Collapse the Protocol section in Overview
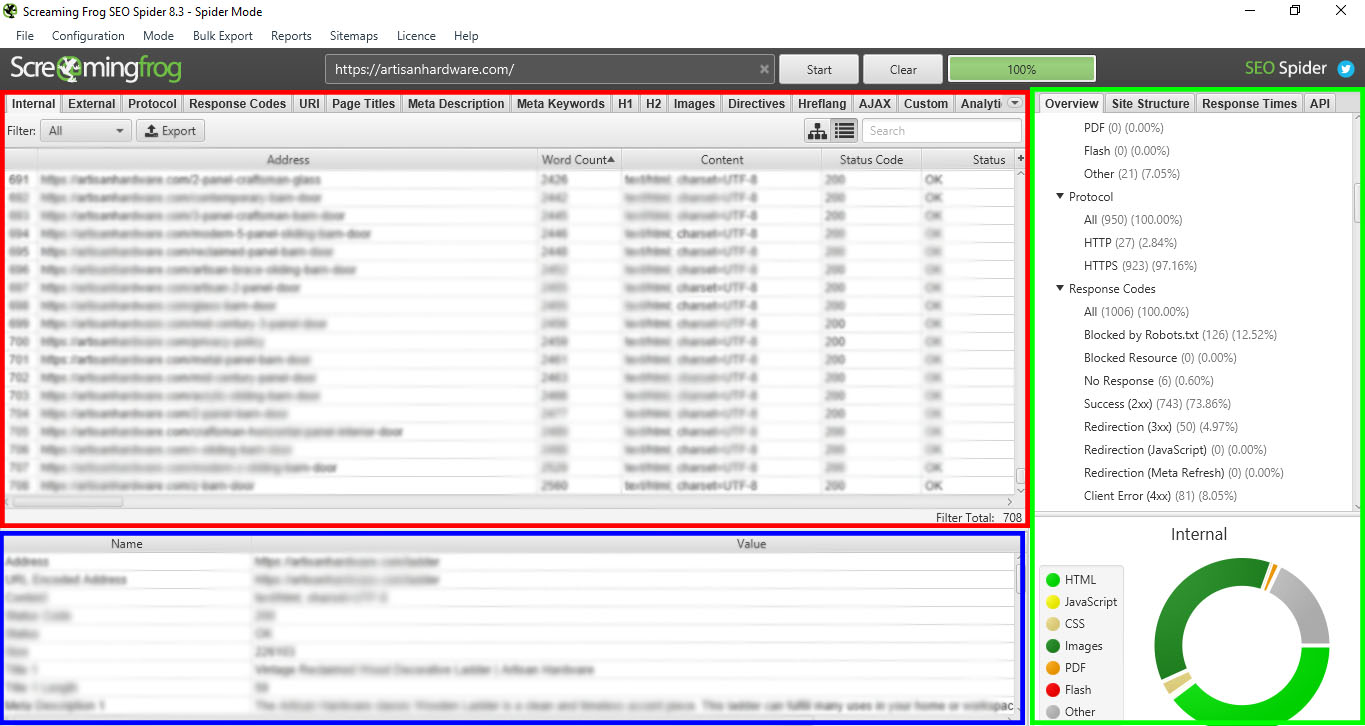The height and width of the screenshot is (726, 1365). pos(1060,197)
